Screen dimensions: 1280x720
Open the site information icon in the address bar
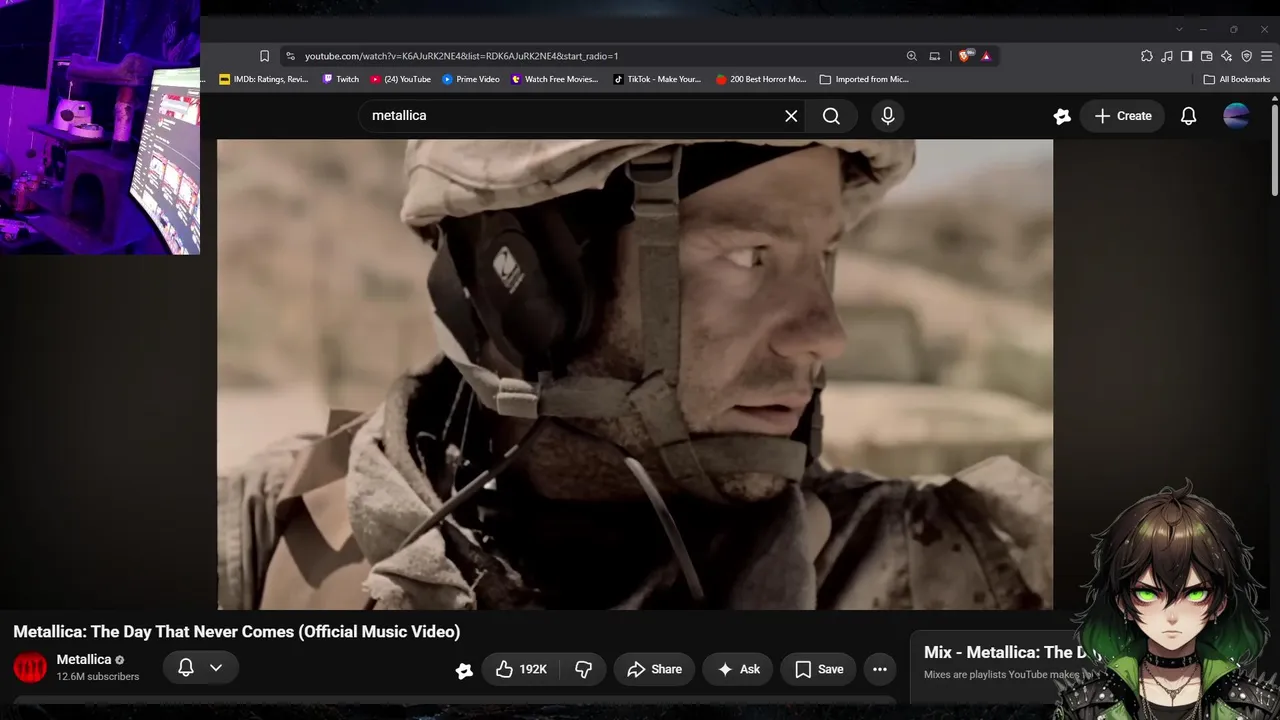(x=290, y=56)
